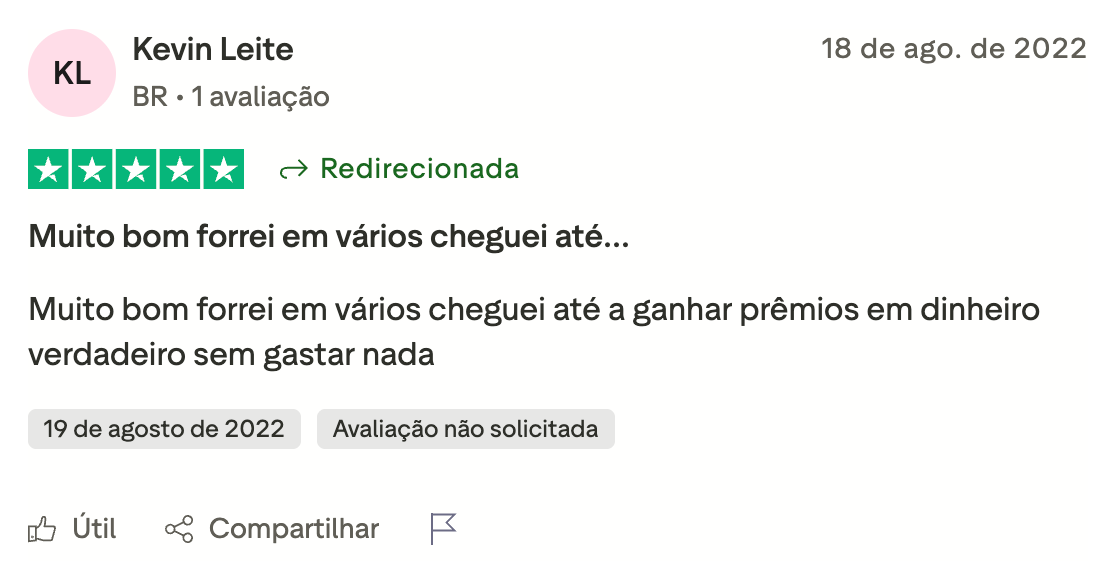Click the Compartilhar text label
Image resolution: width=1120 pixels, height=566 pixels.
pos(294,530)
